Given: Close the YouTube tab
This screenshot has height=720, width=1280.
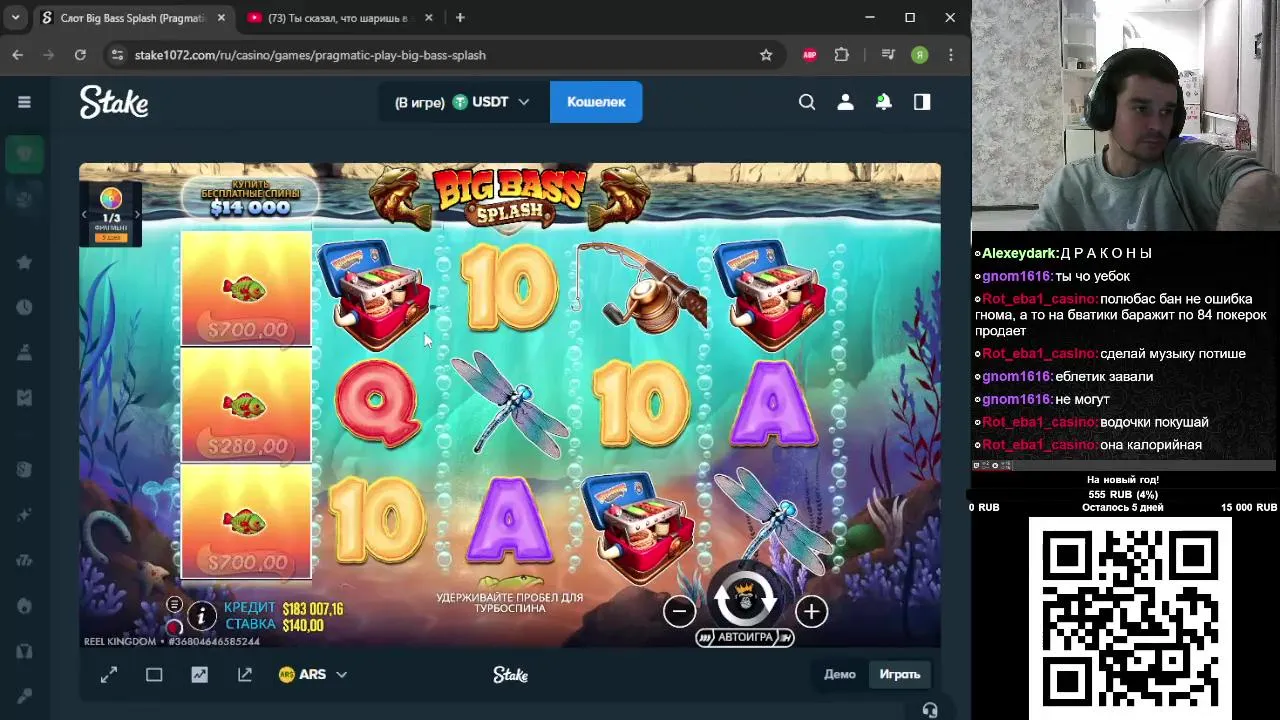Looking at the screenshot, I should pos(428,18).
